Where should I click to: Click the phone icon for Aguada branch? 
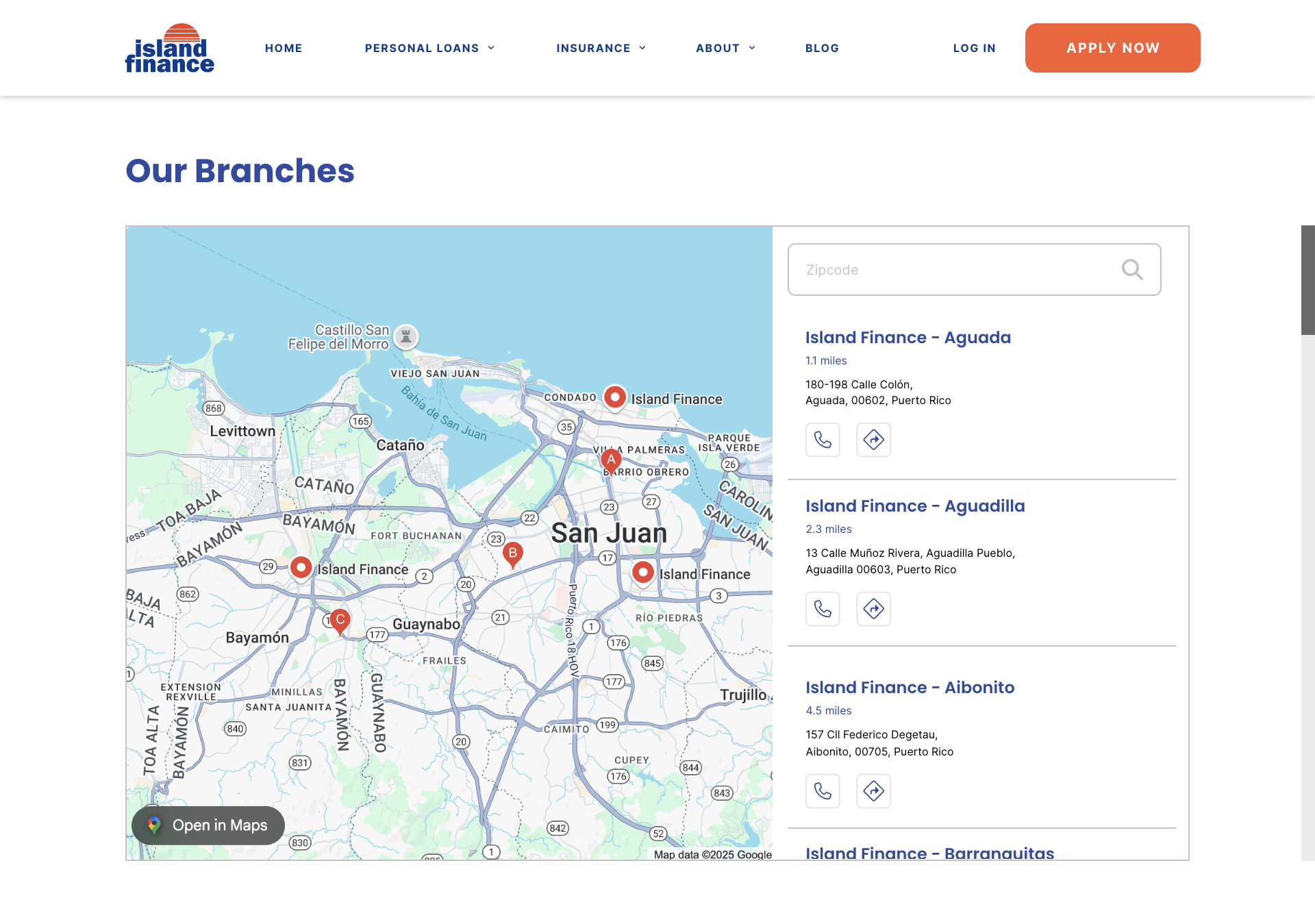(x=823, y=440)
